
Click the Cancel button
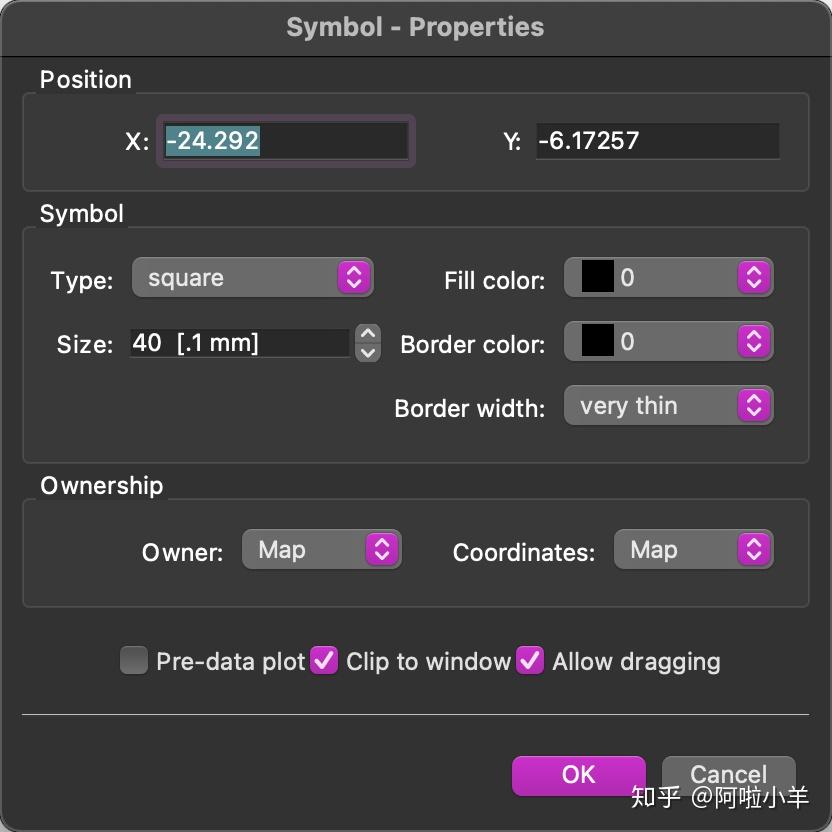pyautogui.click(x=728, y=775)
